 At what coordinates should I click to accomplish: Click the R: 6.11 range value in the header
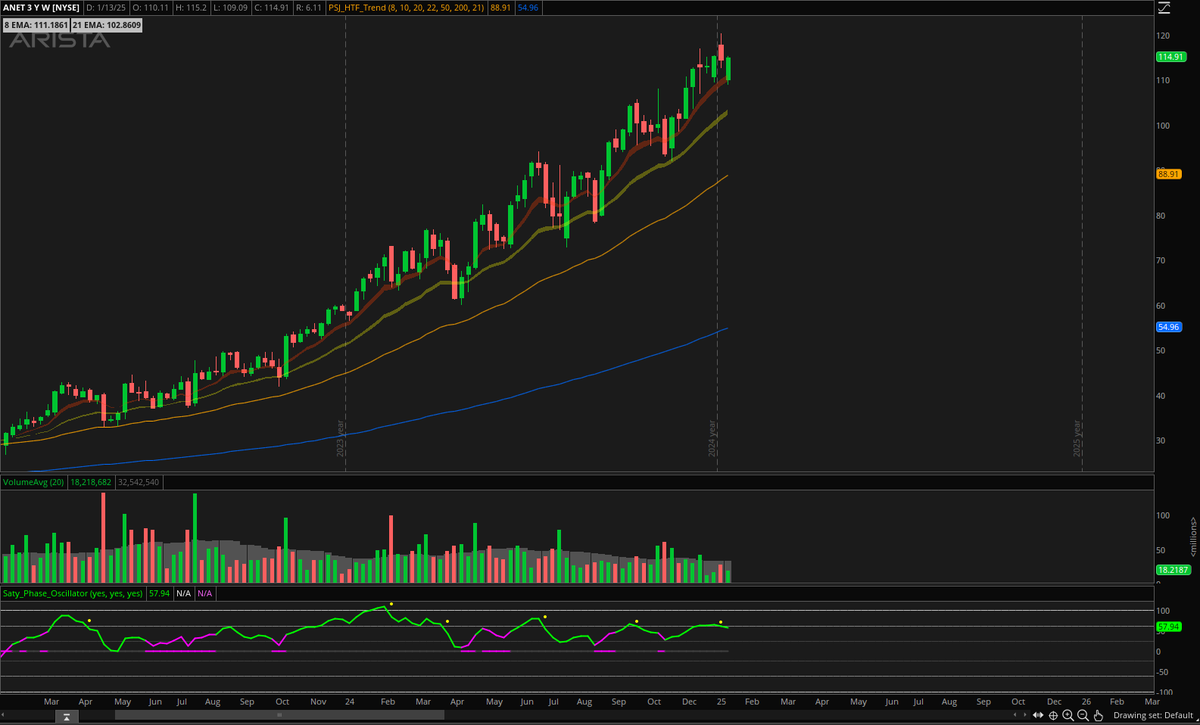tap(309, 8)
